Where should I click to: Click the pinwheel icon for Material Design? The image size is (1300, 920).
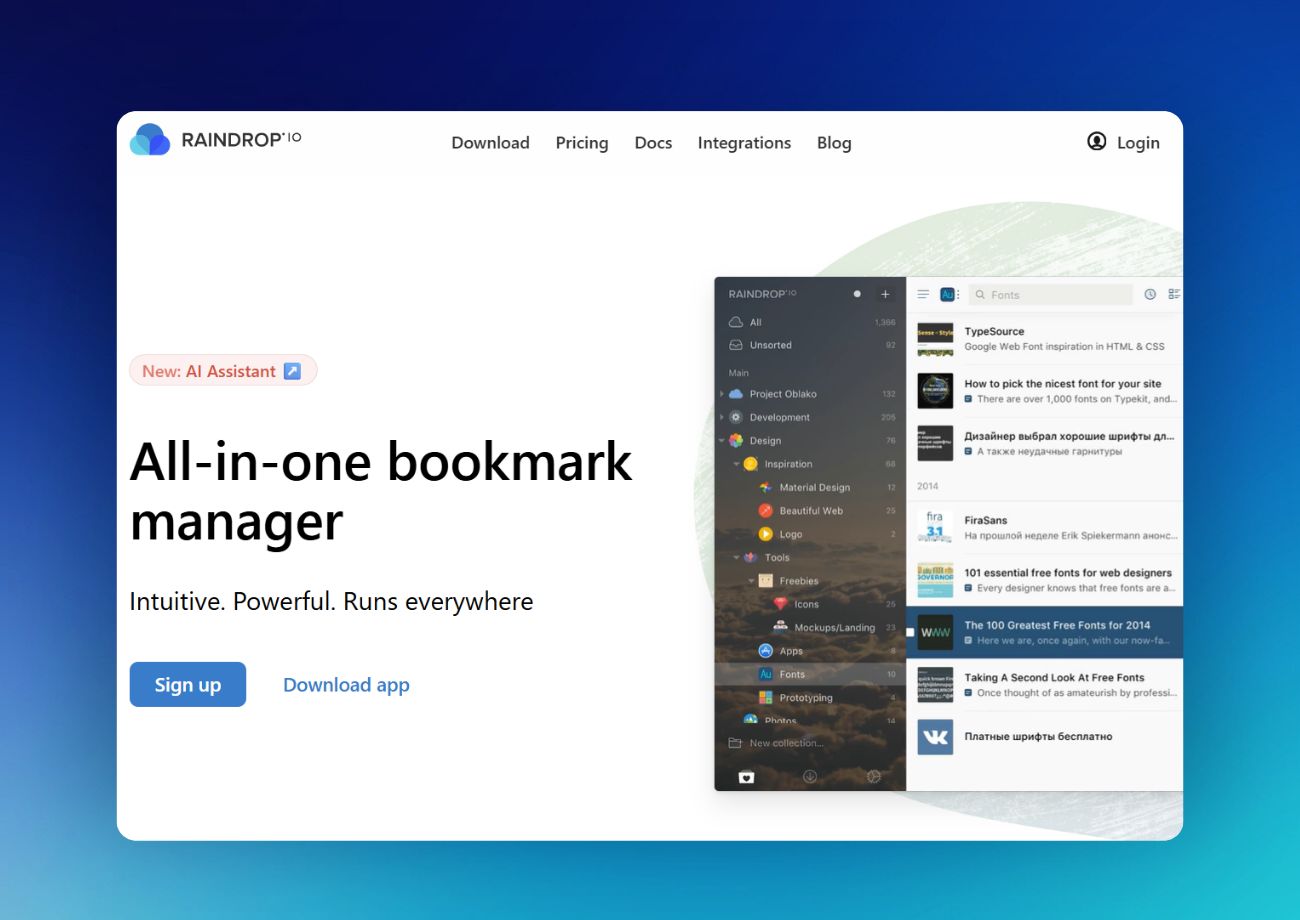point(766,487)
